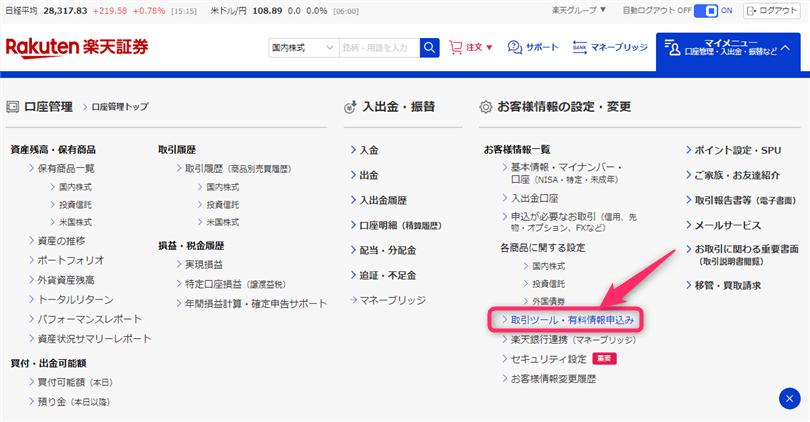Toggle the 自動ログアウト switch
The height and width of the screenshot is (422, 810).
706,10
